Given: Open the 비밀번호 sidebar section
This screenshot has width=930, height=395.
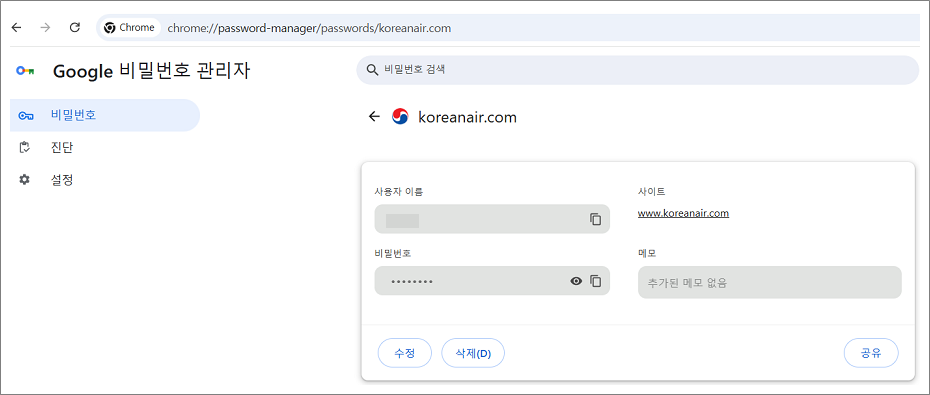Looking at the screenshot, I should pos(105,115).
